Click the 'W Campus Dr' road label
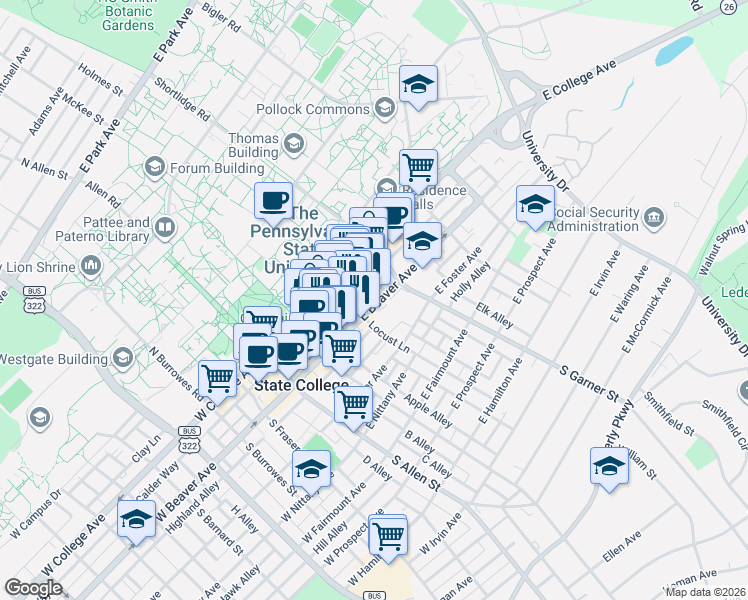 click(x=36, y=514)
